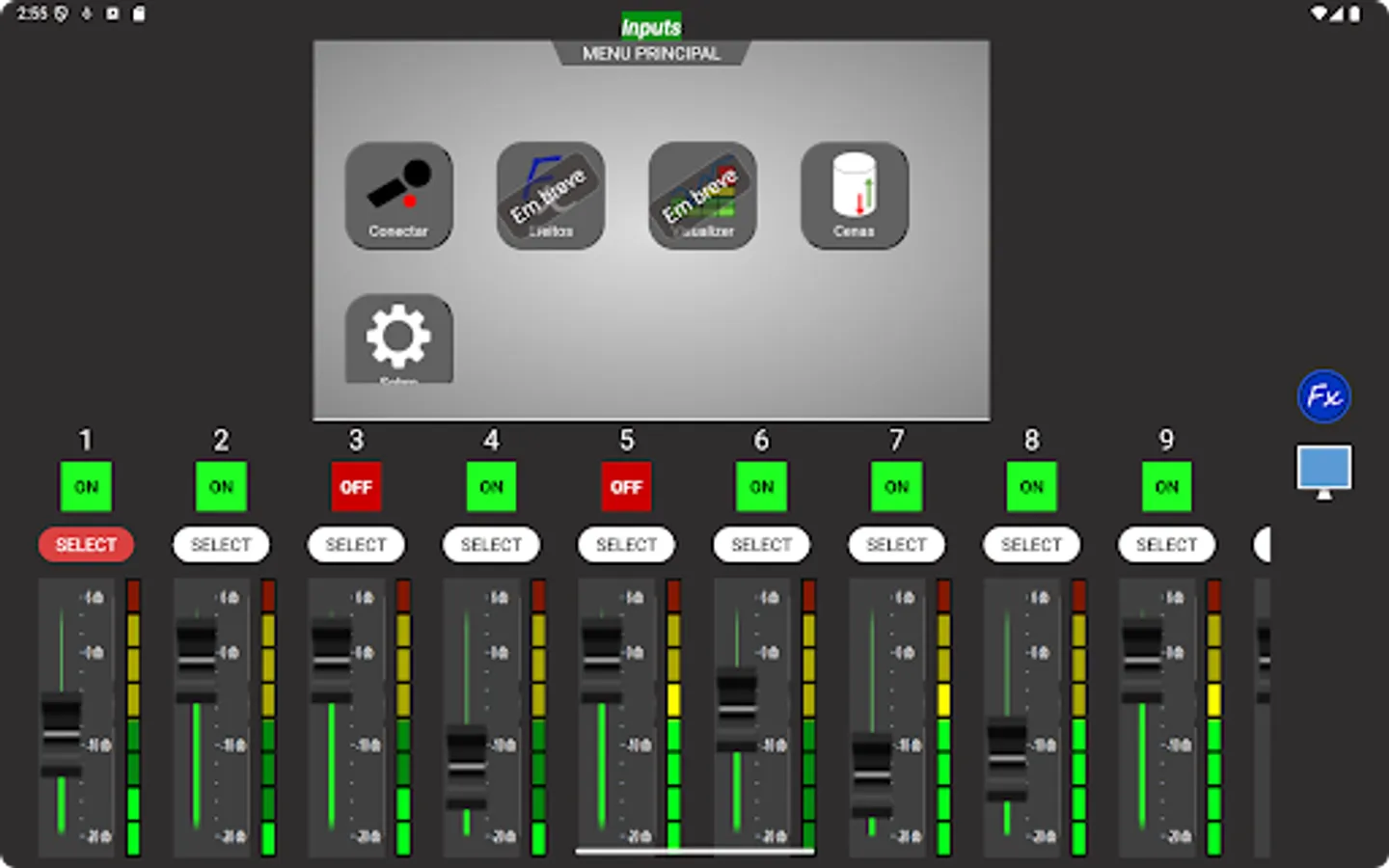Viewport: 1389px width, 868px height.
Task: Select channel 3 with its SELECT button
Action: 356,545
